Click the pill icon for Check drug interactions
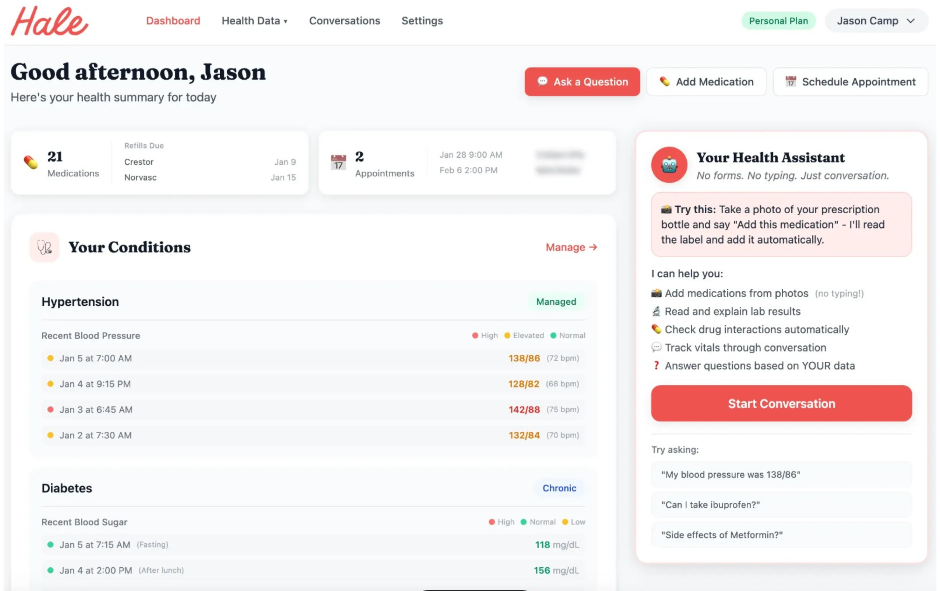The height and width of the screenshot is (591, 940). tap(657, 329)
